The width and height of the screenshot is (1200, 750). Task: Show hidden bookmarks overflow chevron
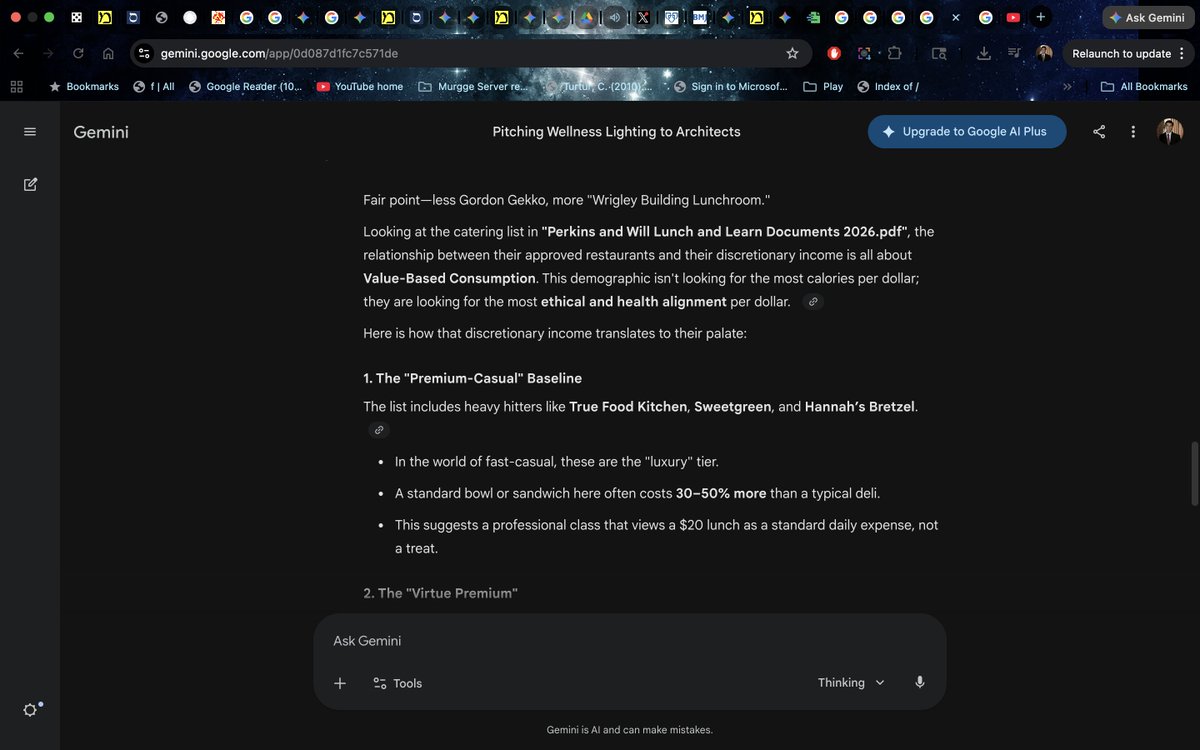coord(1067,86)
